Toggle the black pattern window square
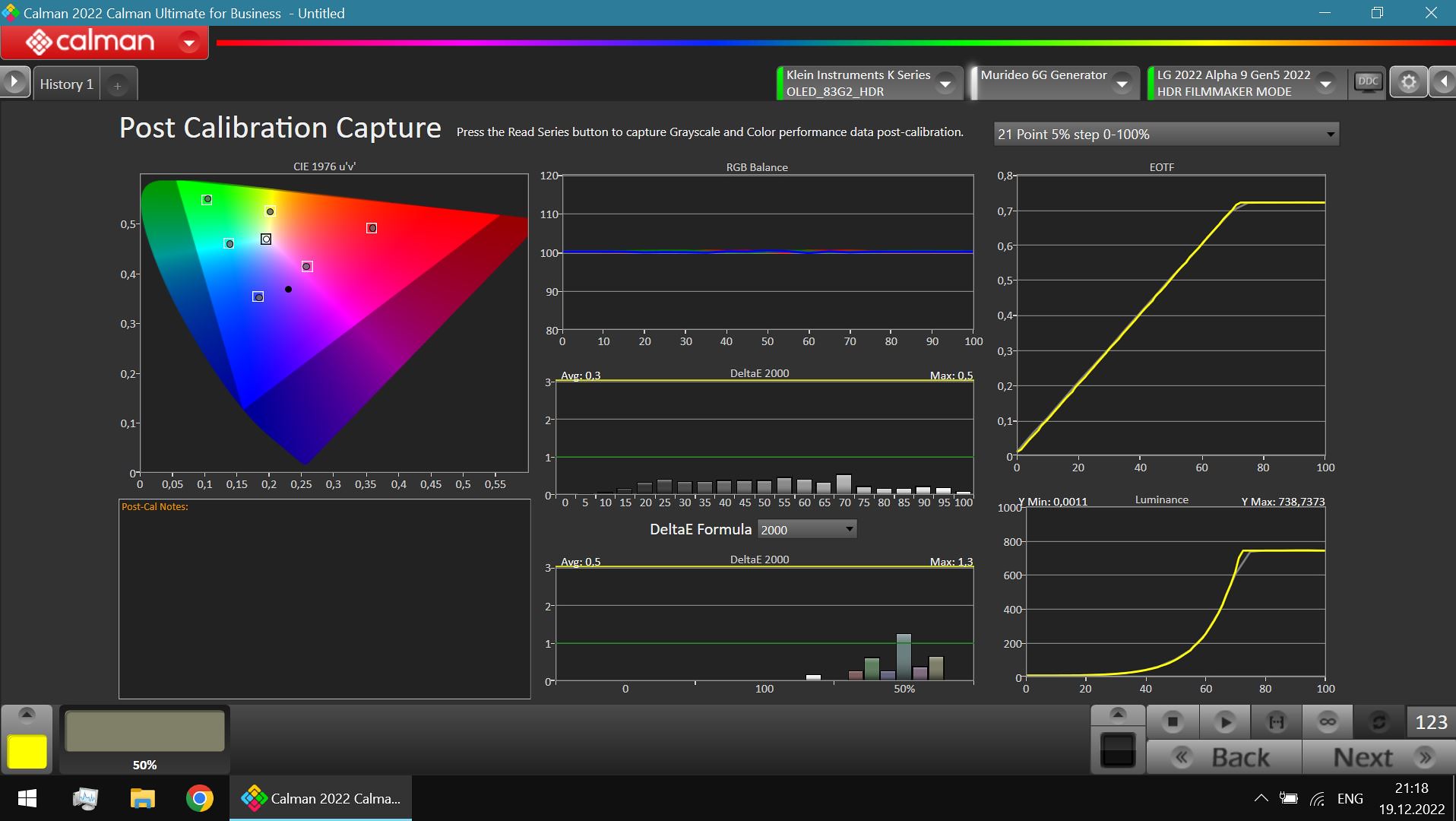1456x821 pixels. (x=1117, y=751)
